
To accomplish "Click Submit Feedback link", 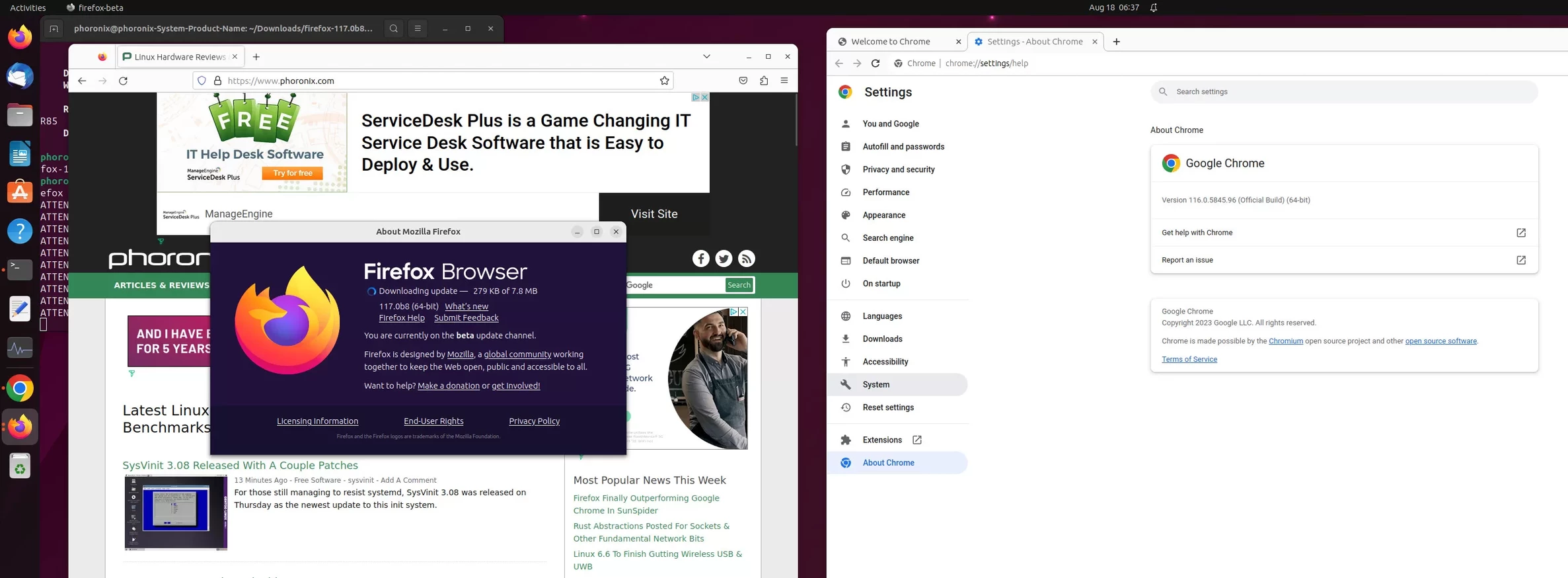I will 466,318.
